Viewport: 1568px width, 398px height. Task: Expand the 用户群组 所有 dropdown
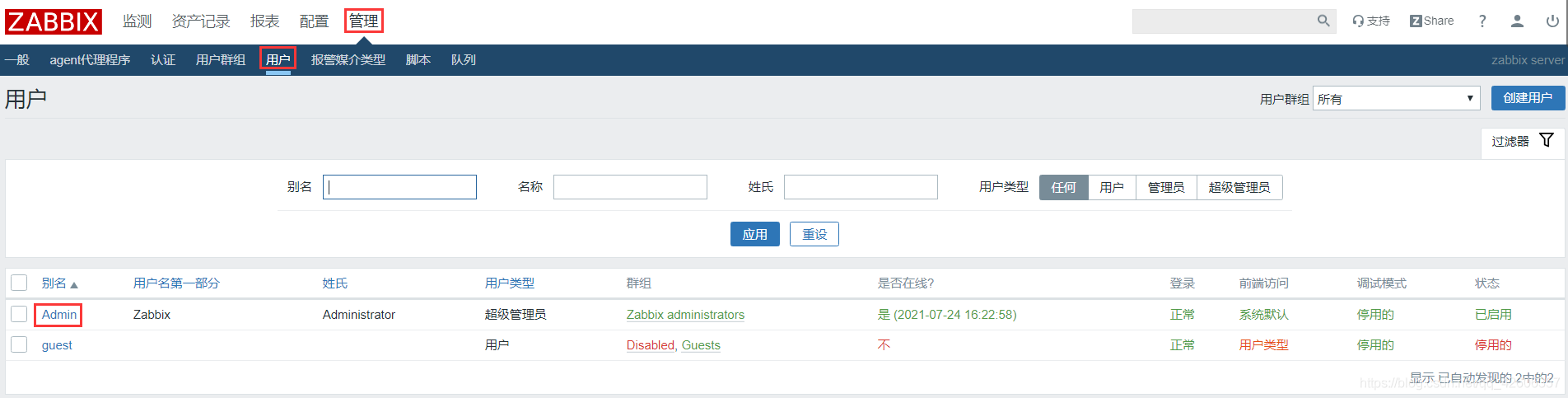1396,98
